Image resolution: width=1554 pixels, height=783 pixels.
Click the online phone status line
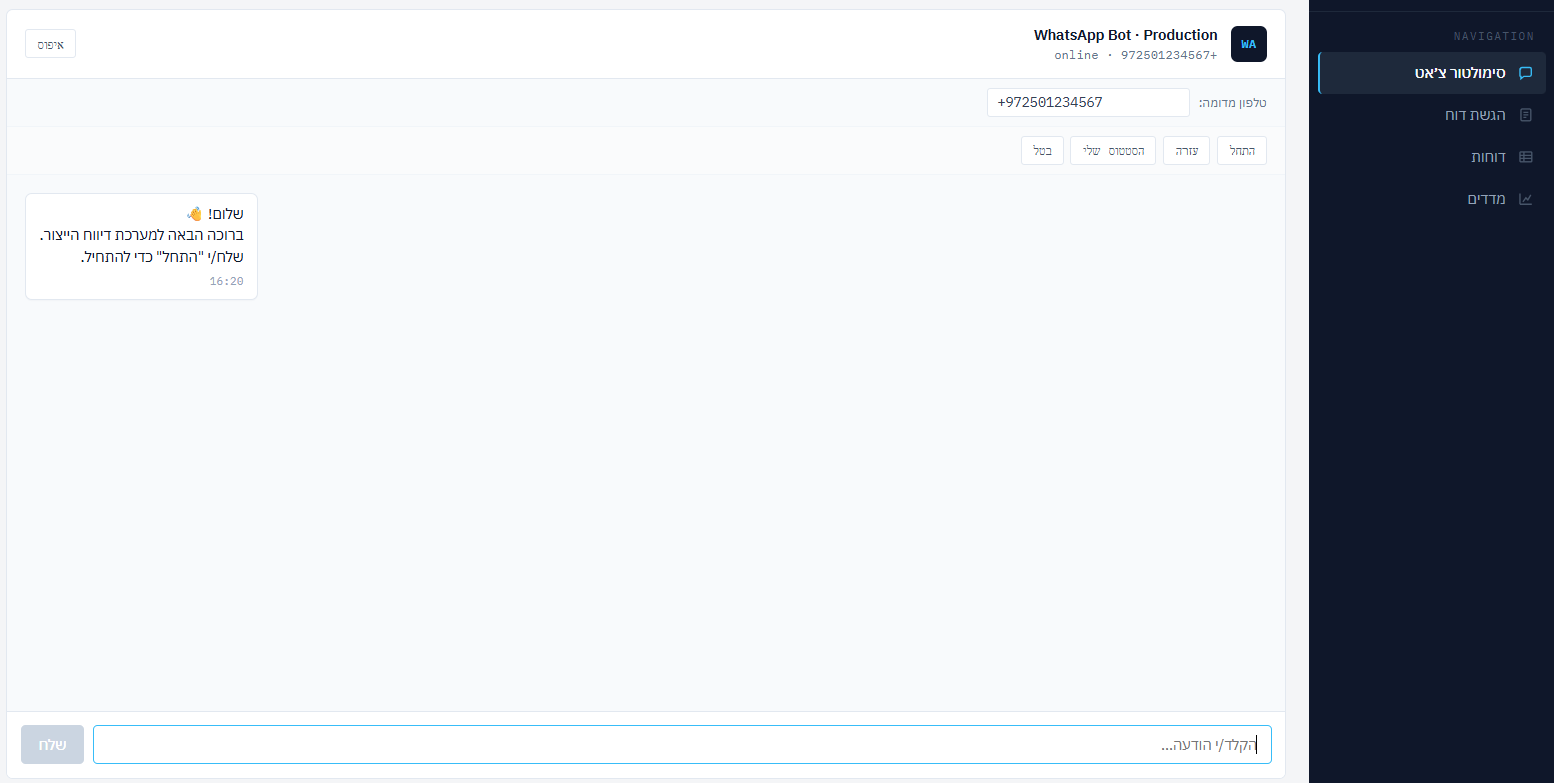click(1136, 55)
